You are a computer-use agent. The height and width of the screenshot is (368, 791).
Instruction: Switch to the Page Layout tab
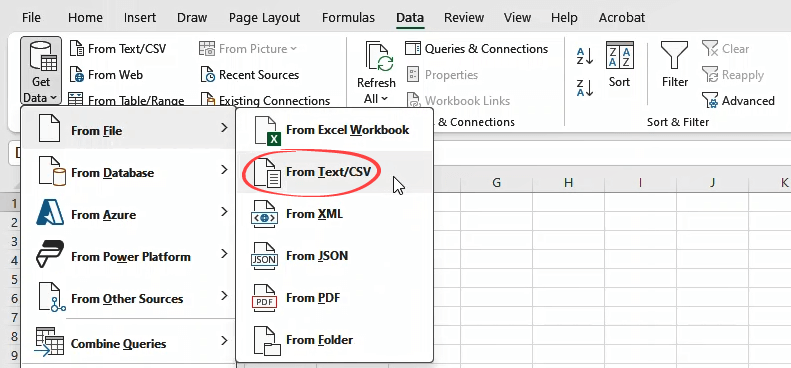click(264, 18)
